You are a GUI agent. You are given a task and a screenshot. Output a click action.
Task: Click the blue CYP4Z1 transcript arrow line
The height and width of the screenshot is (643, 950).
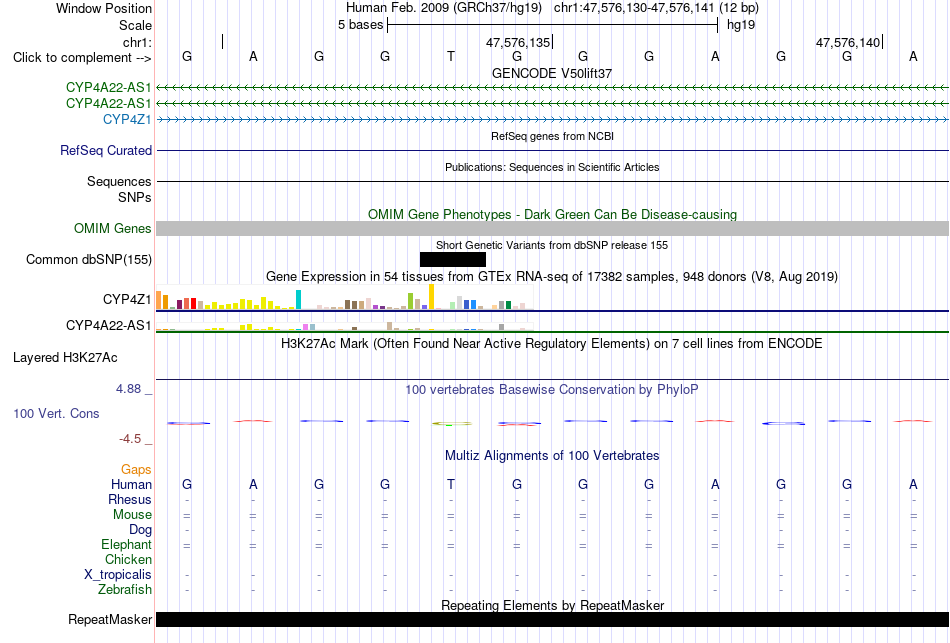(x=553, y=119)
